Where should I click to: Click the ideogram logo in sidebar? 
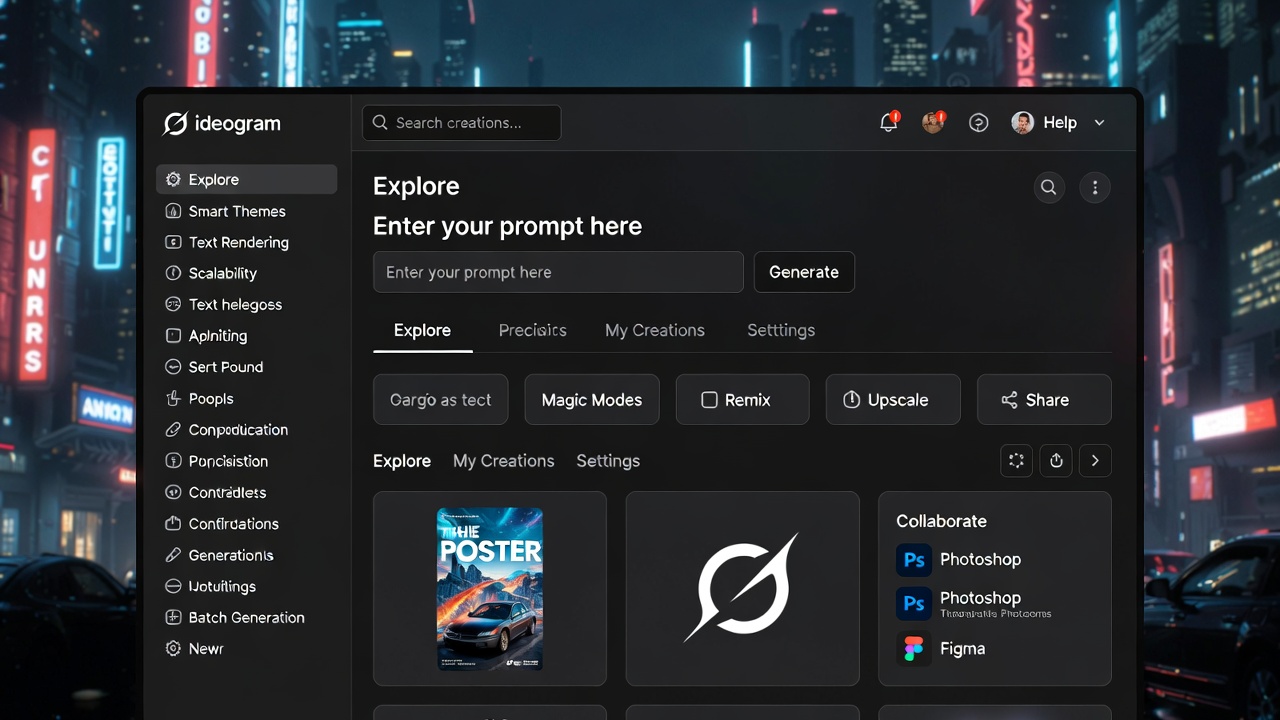pos(222,124)
